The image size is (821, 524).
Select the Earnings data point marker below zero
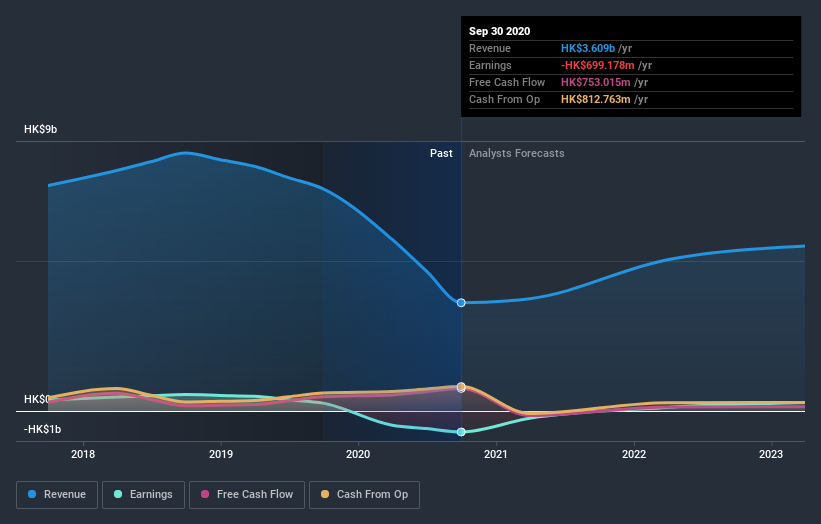point(461,432)
